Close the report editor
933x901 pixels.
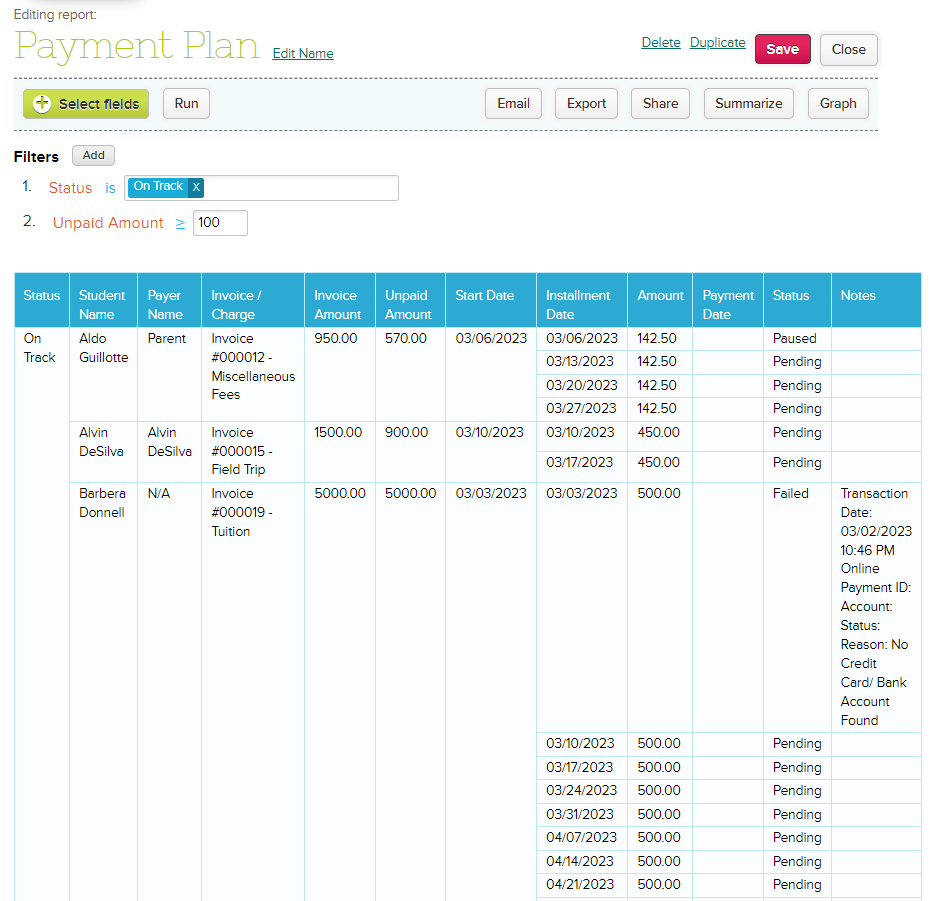tap(848, 49)
